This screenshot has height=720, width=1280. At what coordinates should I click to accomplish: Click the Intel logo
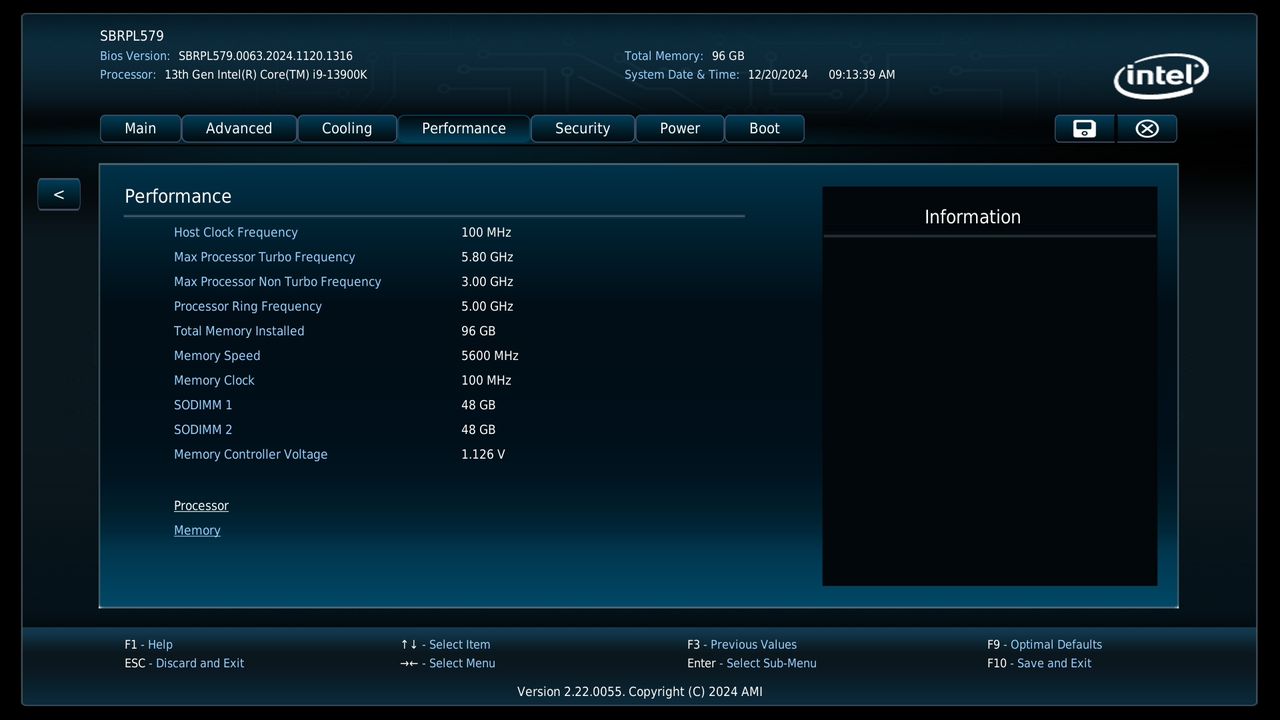tap(1161, 76)
